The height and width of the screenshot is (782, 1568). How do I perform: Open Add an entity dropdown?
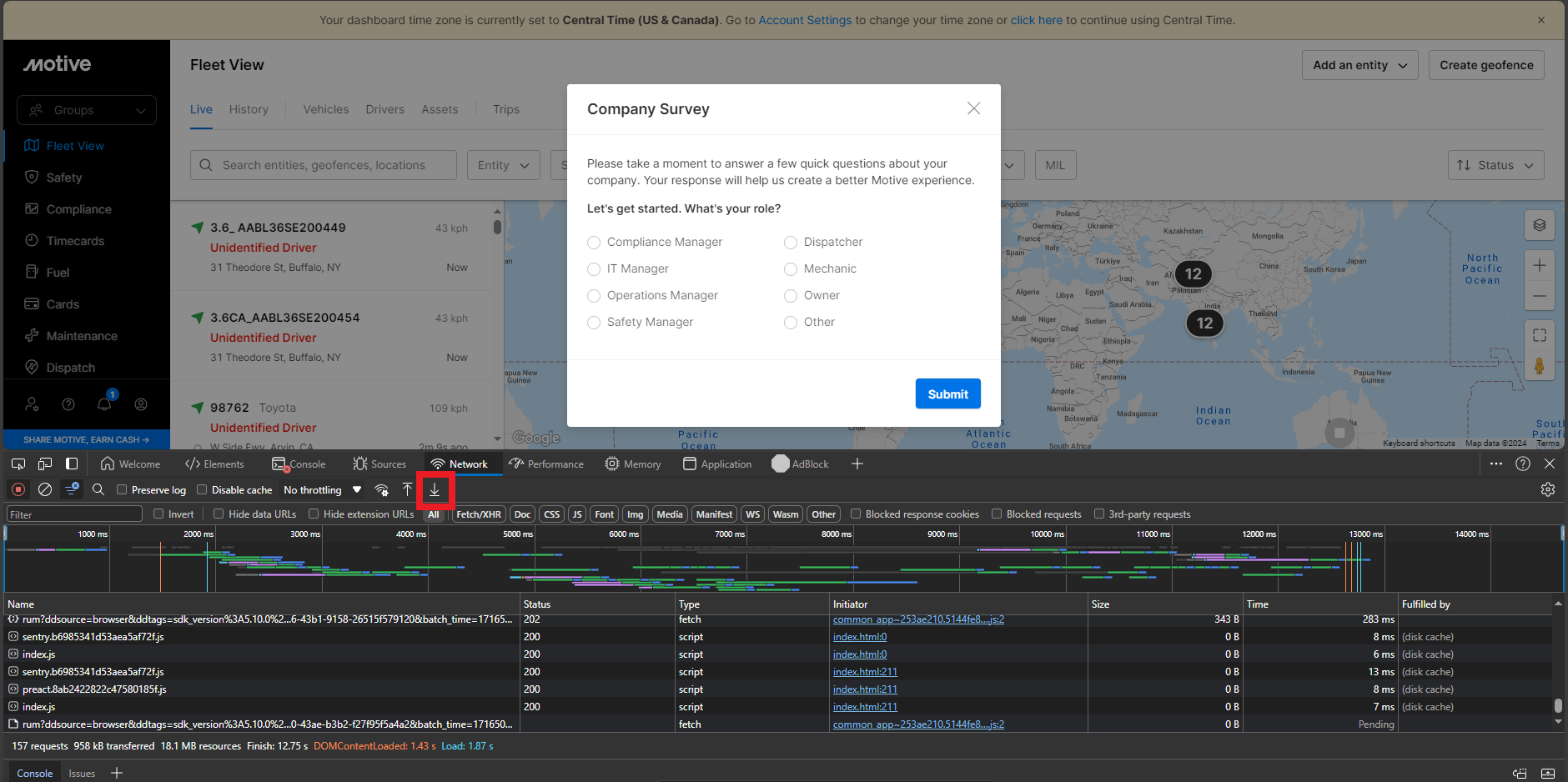1360,65
